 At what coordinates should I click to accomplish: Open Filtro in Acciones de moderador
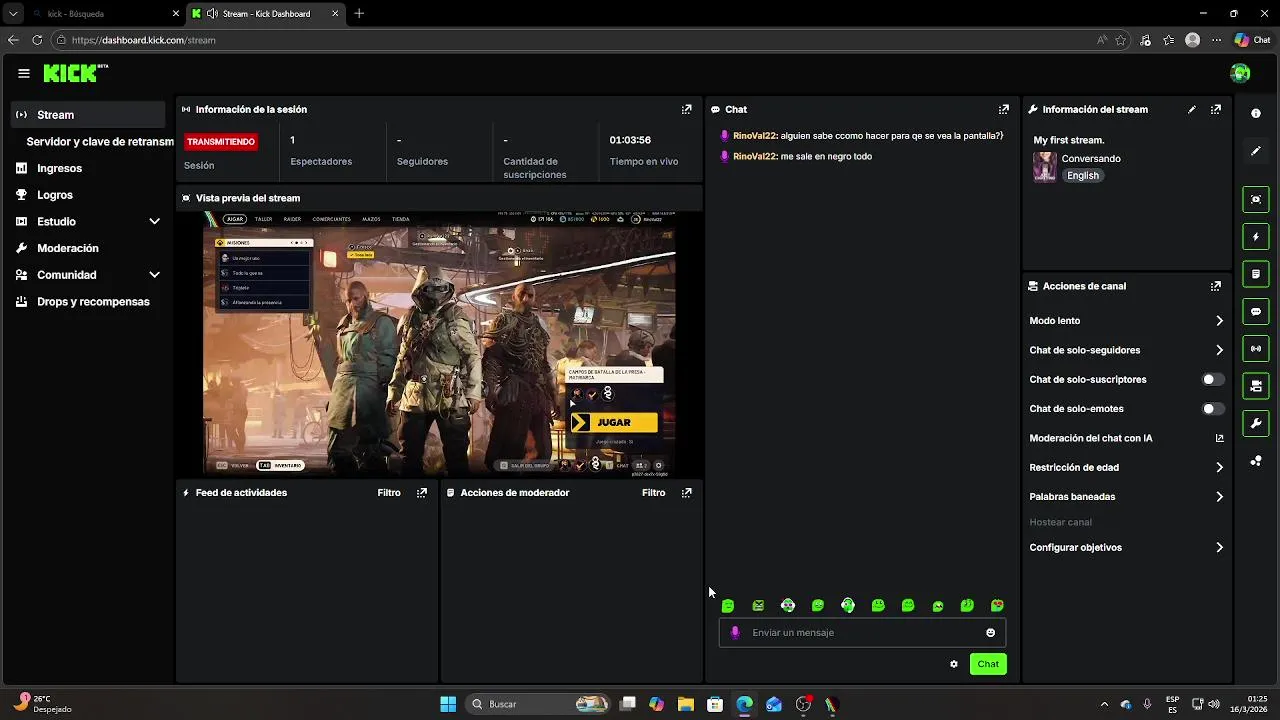click(653, 493)
